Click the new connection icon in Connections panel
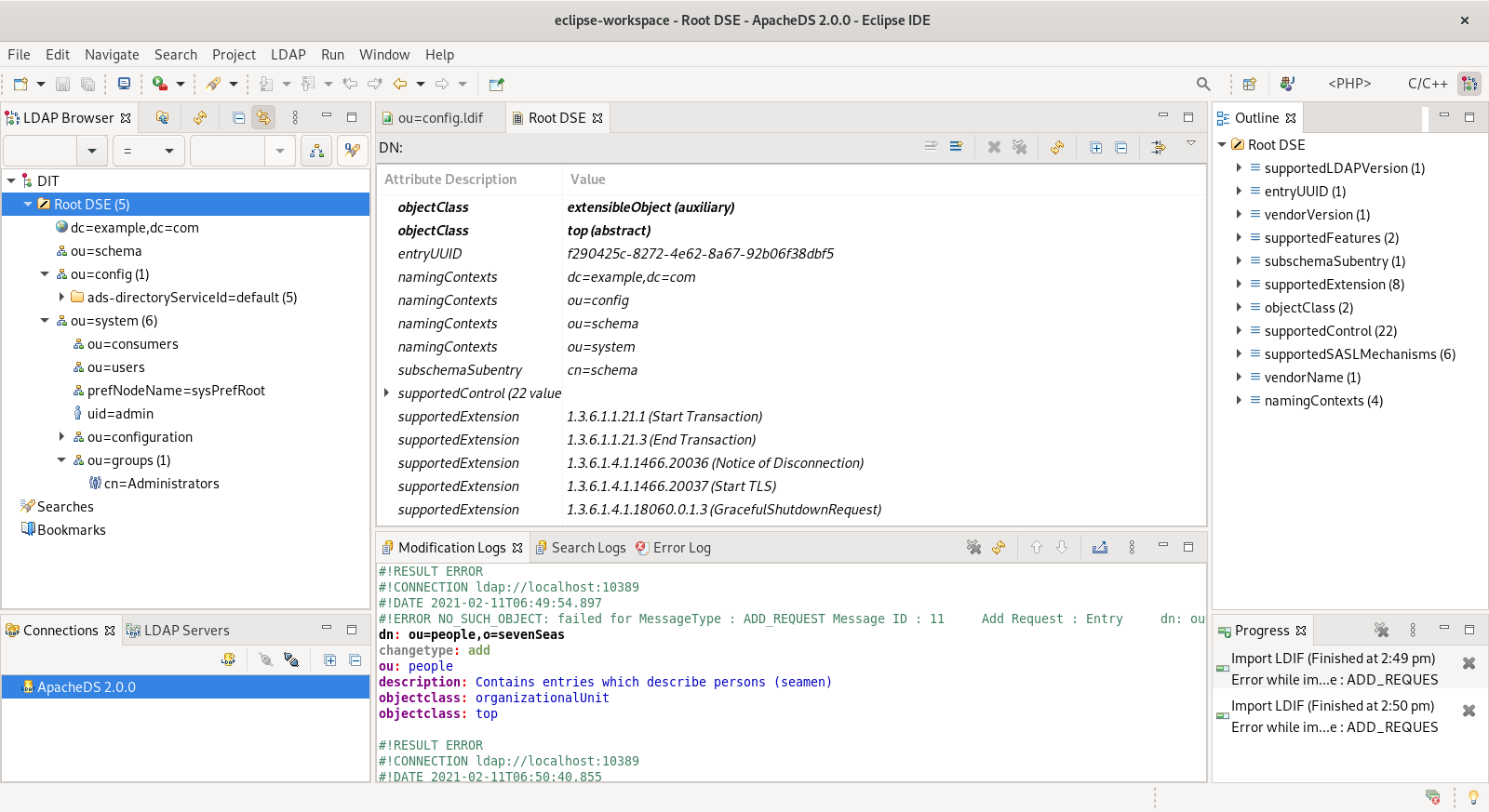 tap(228, 659)
